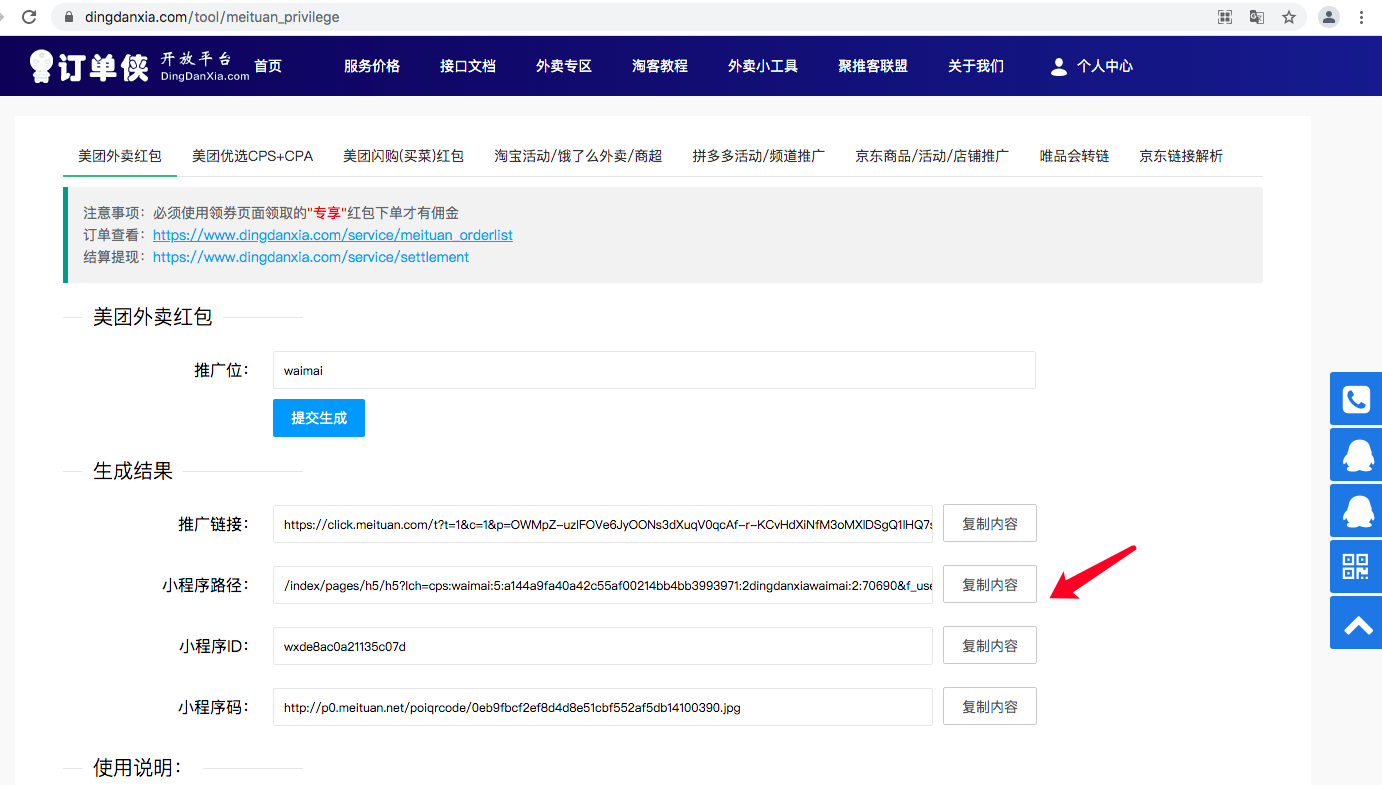Open 淘客教程 menu item
This screenshot has width=1382, height=785.
tap(660, 66)
